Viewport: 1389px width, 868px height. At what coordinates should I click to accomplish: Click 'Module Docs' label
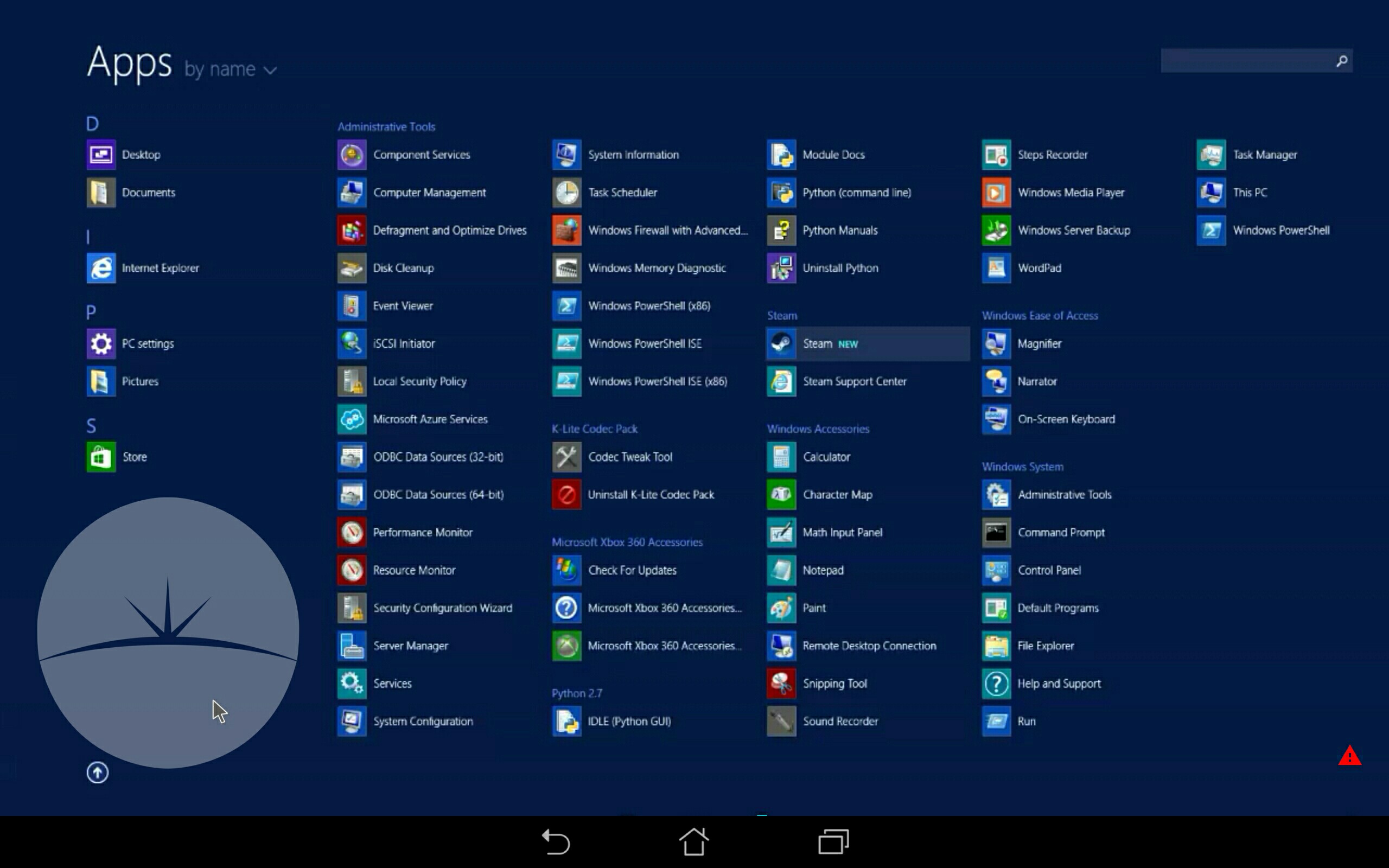tap(833, 155)
